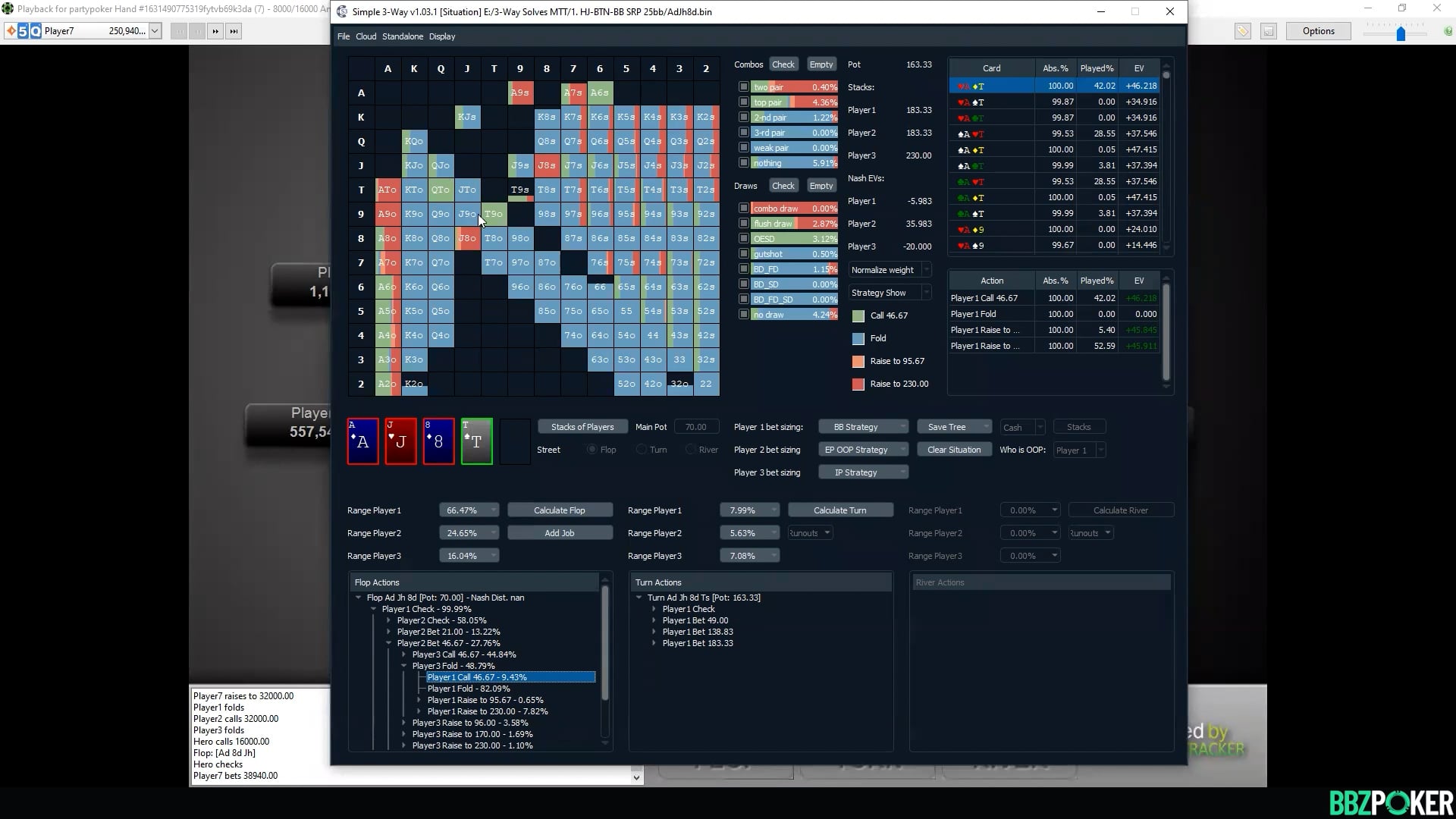Select the Ten of spades board card
1456x819 pixels.
476,441
